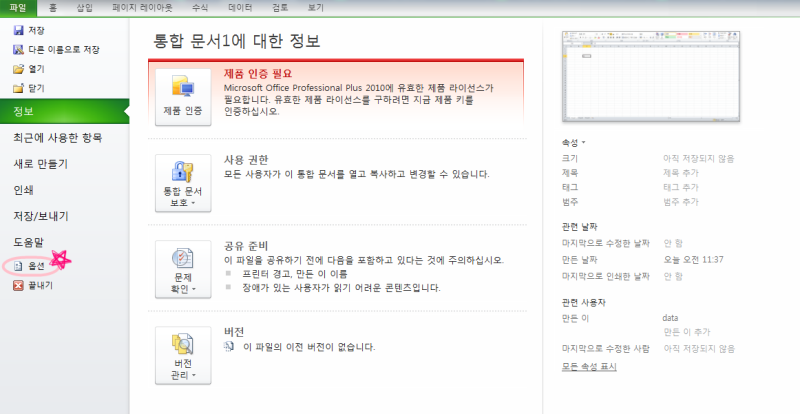The height and width of the screenshot is (414, 800).
Task: Click the '마지막으로 수정한 날짜' label
Action: (606, 243)
